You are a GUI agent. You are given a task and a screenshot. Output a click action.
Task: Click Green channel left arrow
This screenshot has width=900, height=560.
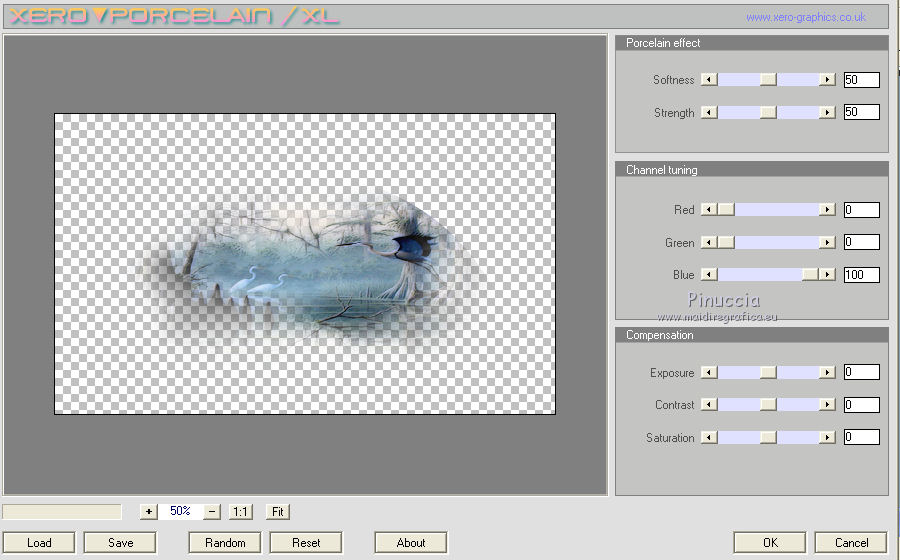click(709, 242)
